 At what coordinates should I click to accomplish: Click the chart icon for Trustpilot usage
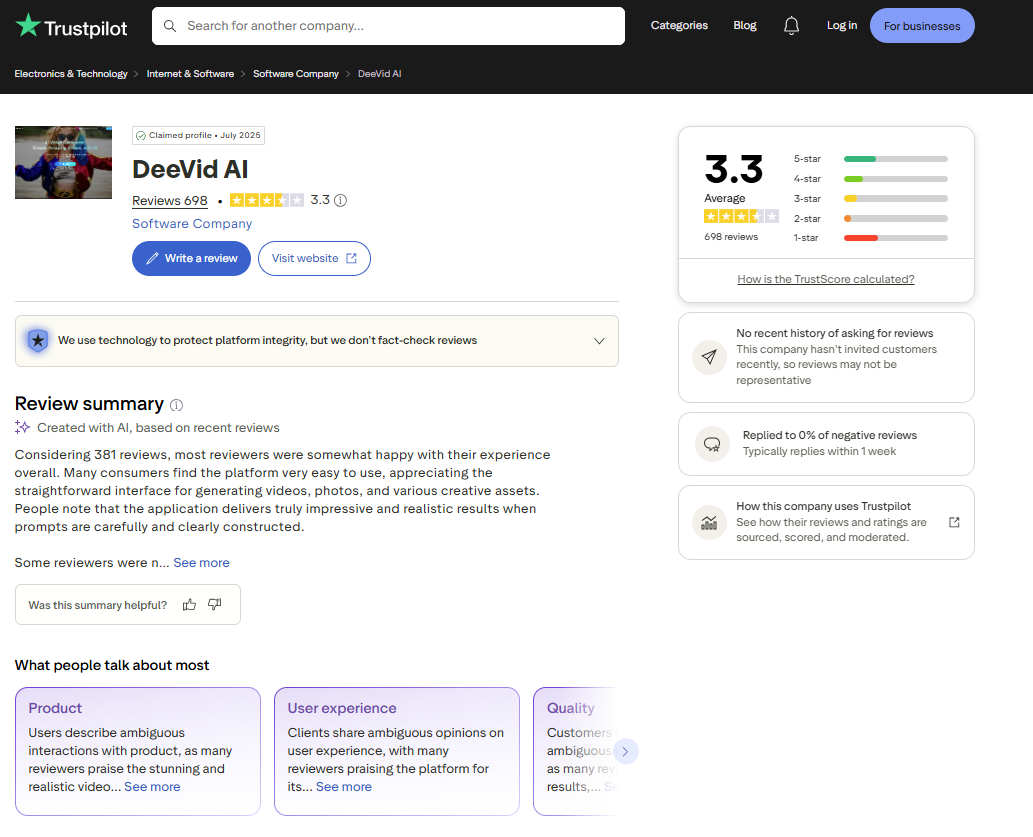(709, 523)
